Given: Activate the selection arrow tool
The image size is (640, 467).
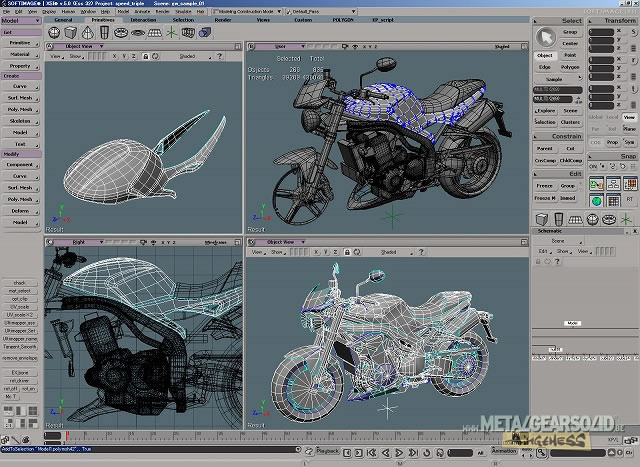Looking at the screenshot, I should [x=545, y=38].
